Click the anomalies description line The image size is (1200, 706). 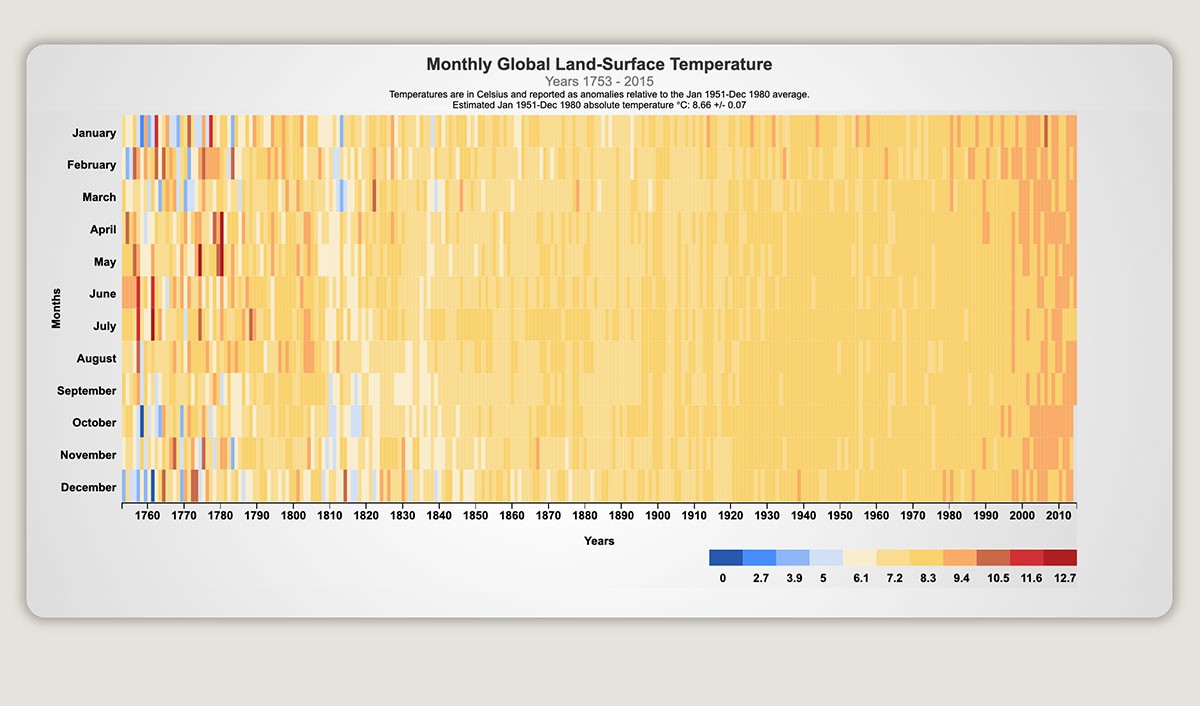(x=599, y=94)
